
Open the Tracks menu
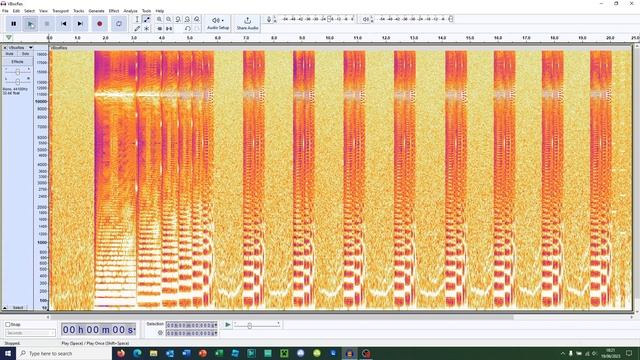point(78,11)
